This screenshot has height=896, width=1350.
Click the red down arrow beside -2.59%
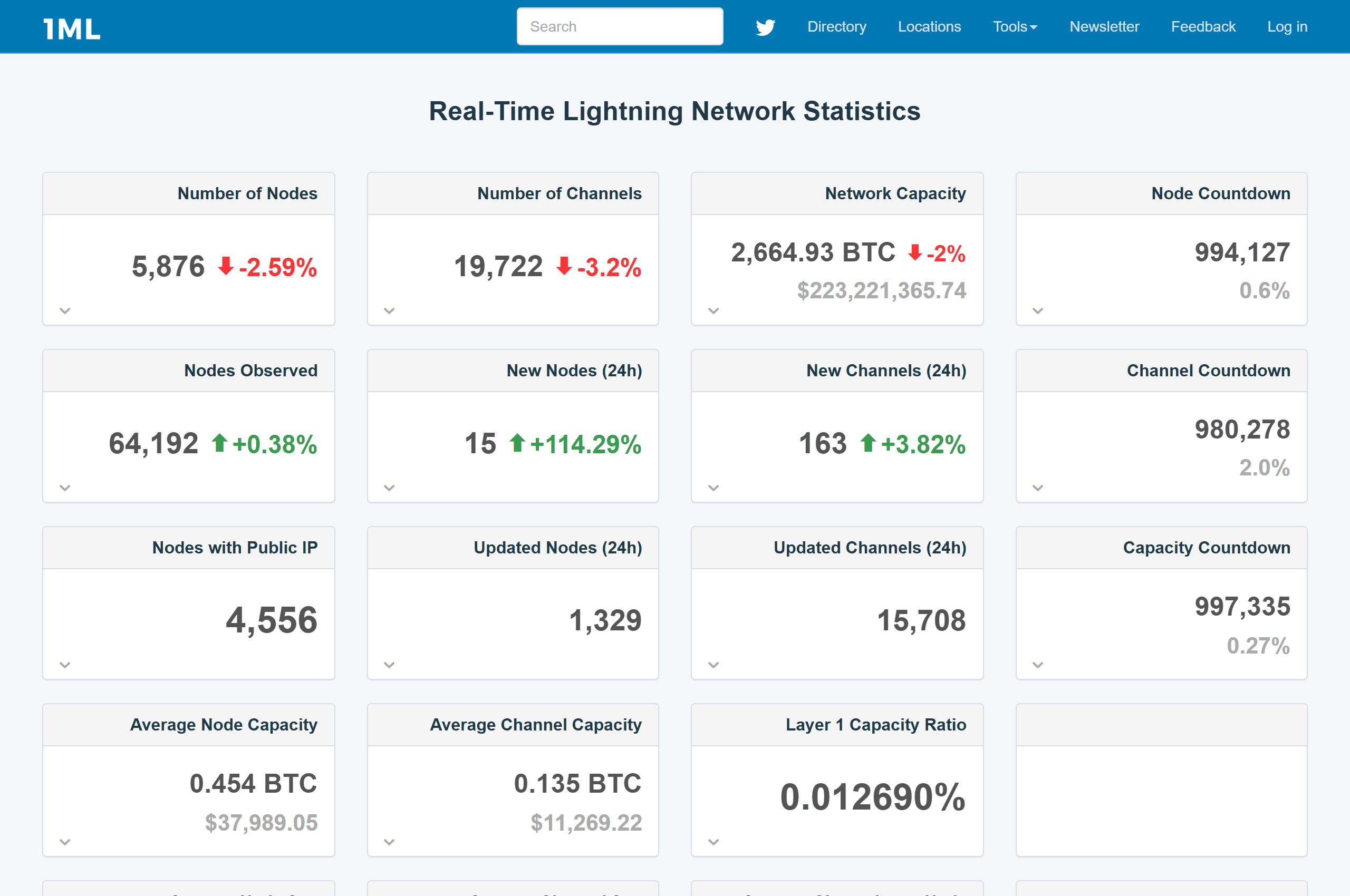226,266
